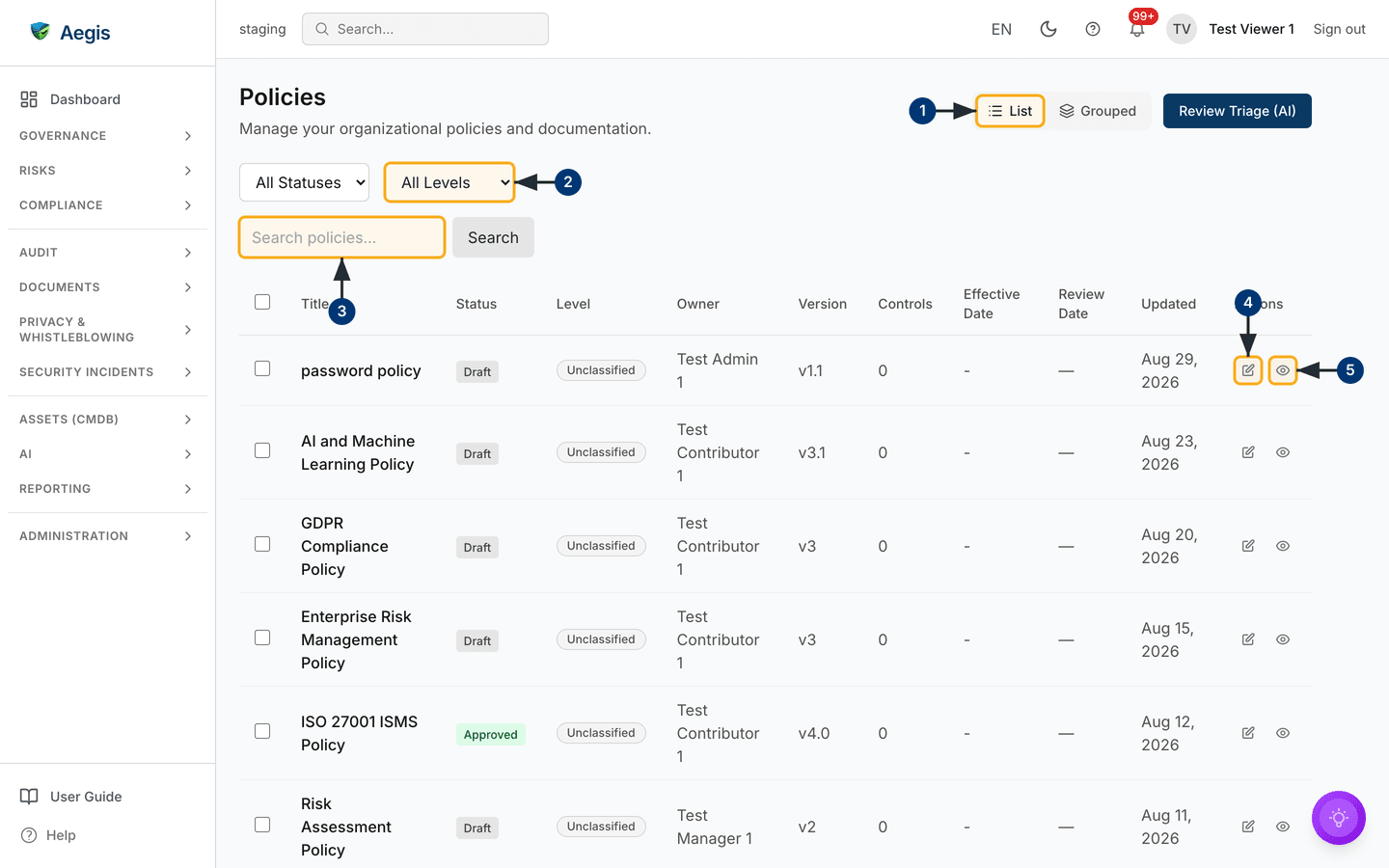View the Enterprise Risk Management Policy
The width and height of the screenshot is (1389, 868).
(1283, 639)
